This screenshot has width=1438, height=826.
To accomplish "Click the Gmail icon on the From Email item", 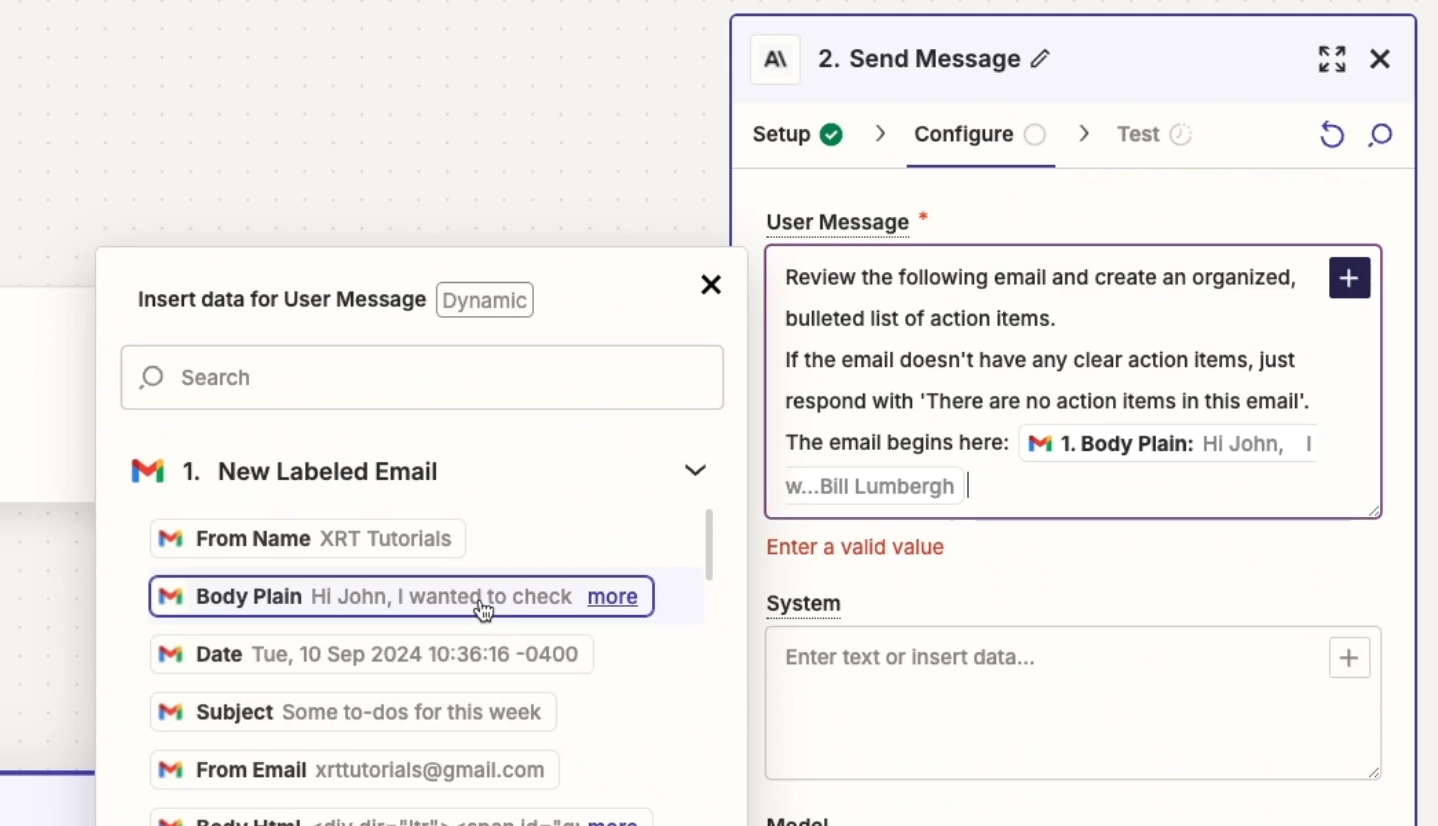I will (171, 770).
